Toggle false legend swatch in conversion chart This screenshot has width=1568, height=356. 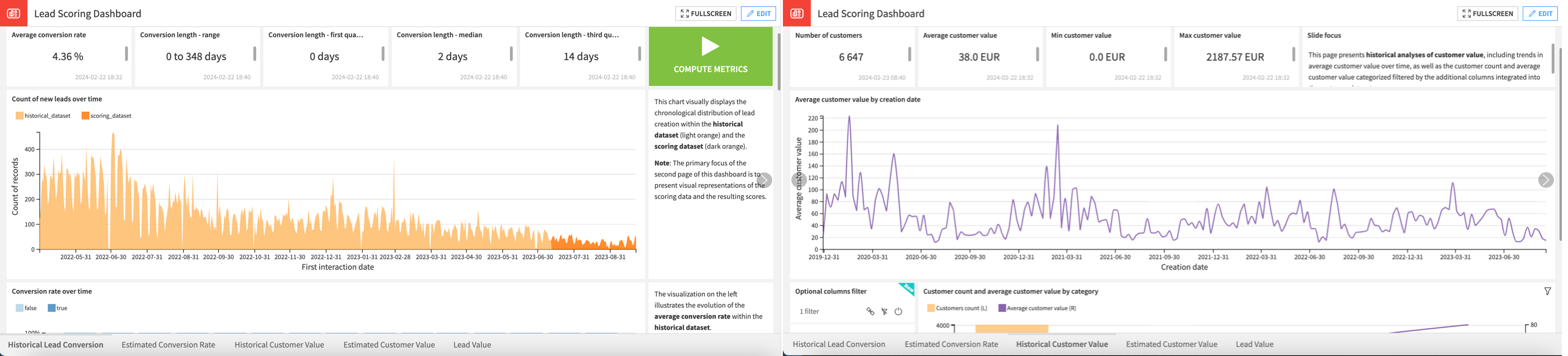(20, 308)
